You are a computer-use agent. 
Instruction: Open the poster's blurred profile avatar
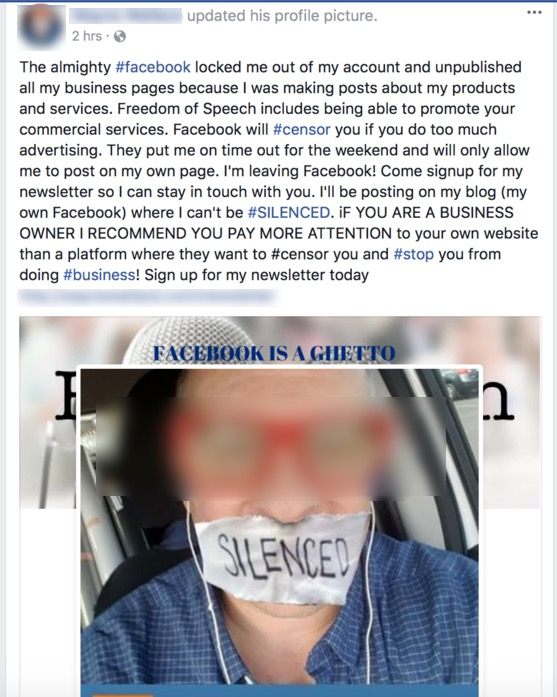point(41,26)
